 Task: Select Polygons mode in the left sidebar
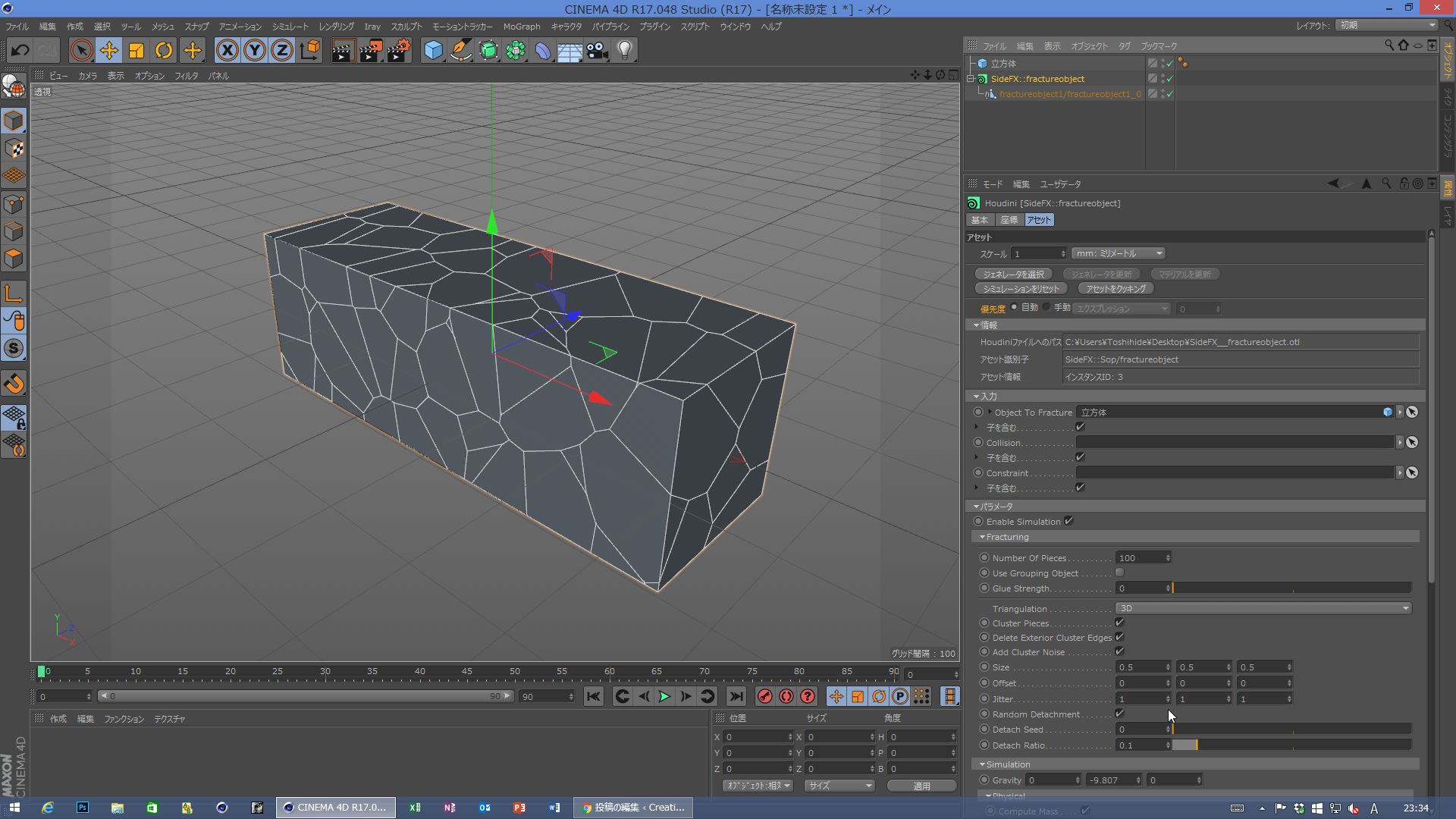14,259
